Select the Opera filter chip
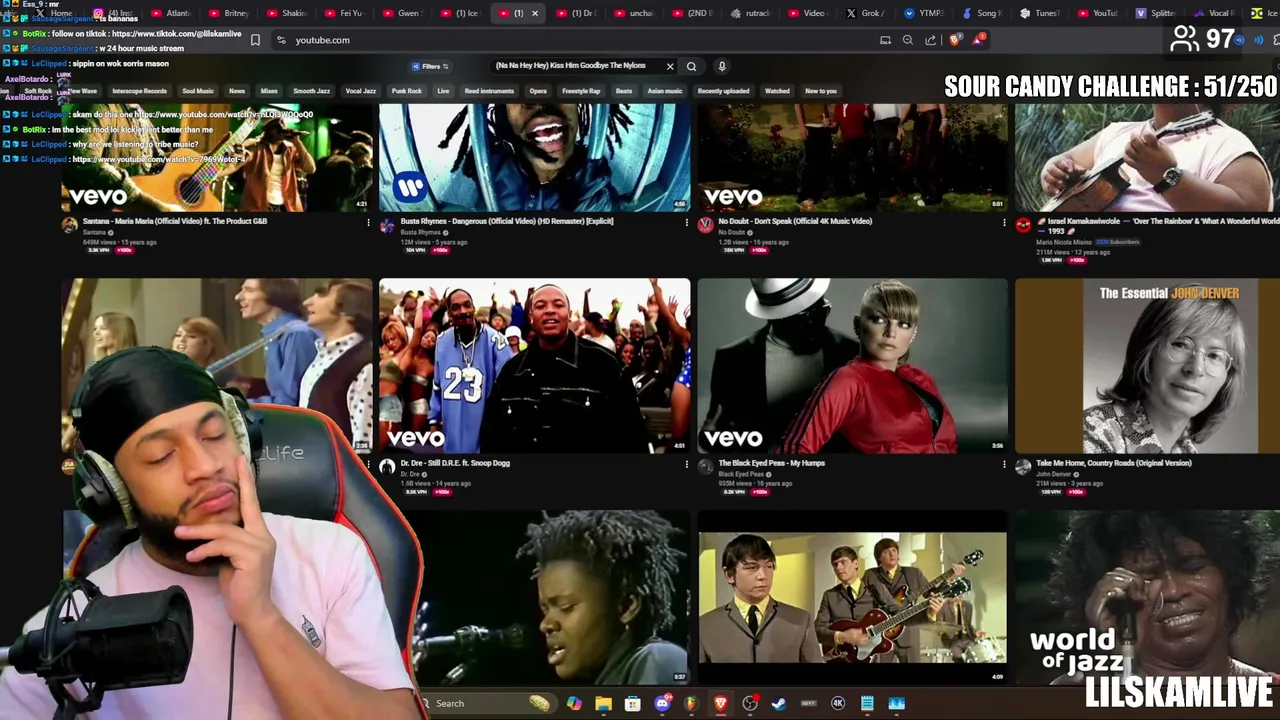The image size is (1280, 720). click(x=538, y=91)
